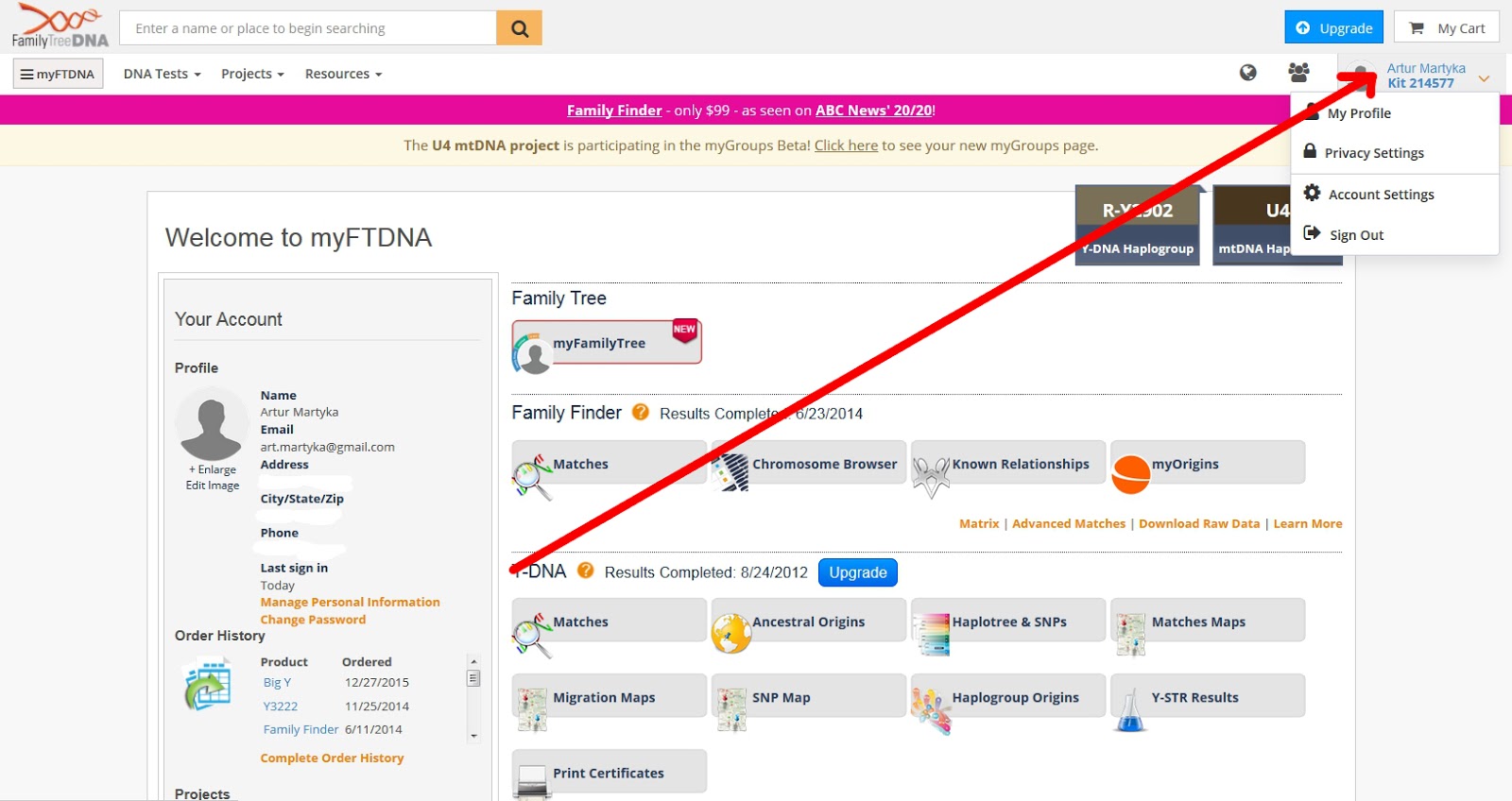Click the Family Finder banner link

(614, 111)
